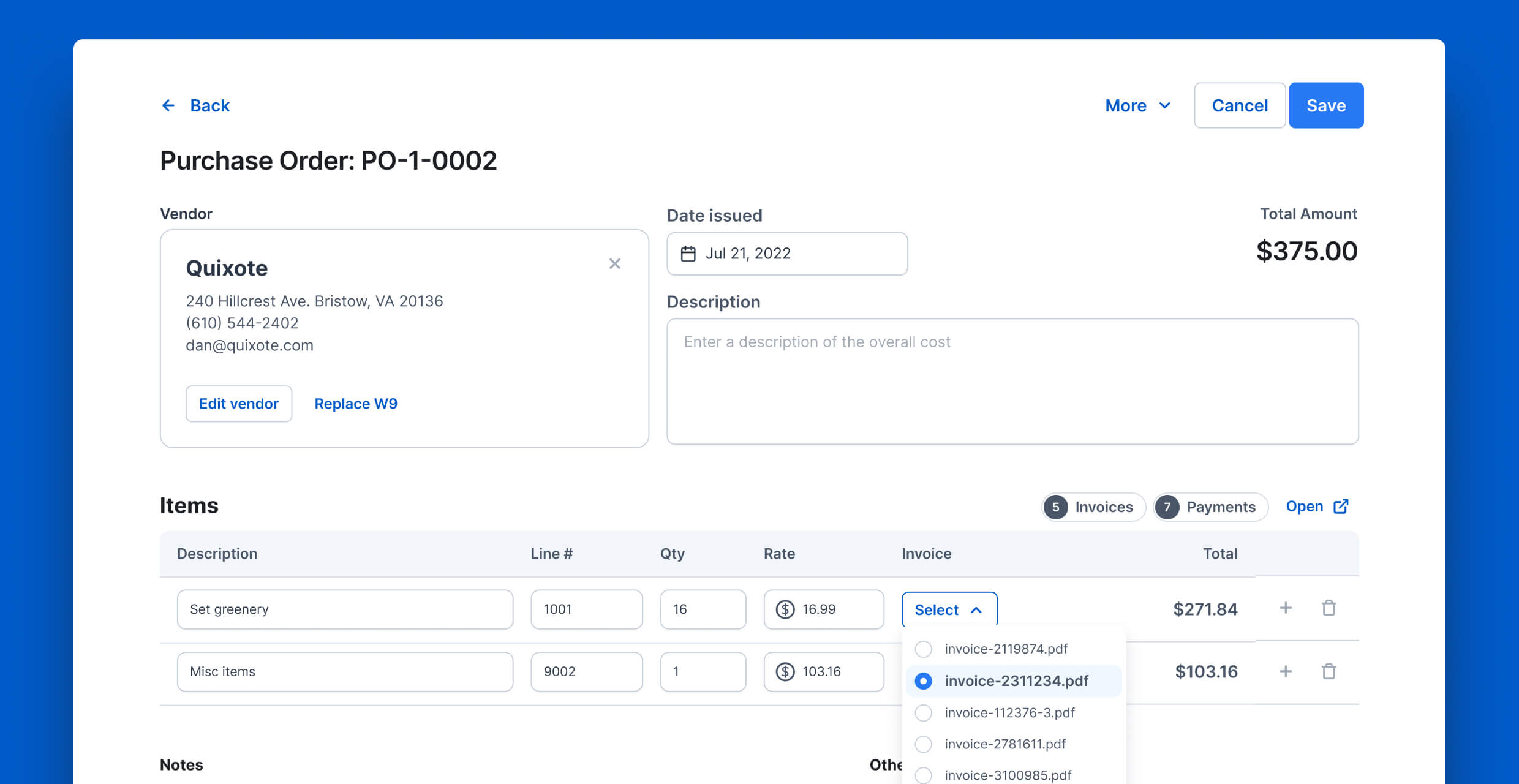This screenshot has height=784, width=1519.
Task: Click the external link icon next to Open
Action: [x=1341, y=507]
